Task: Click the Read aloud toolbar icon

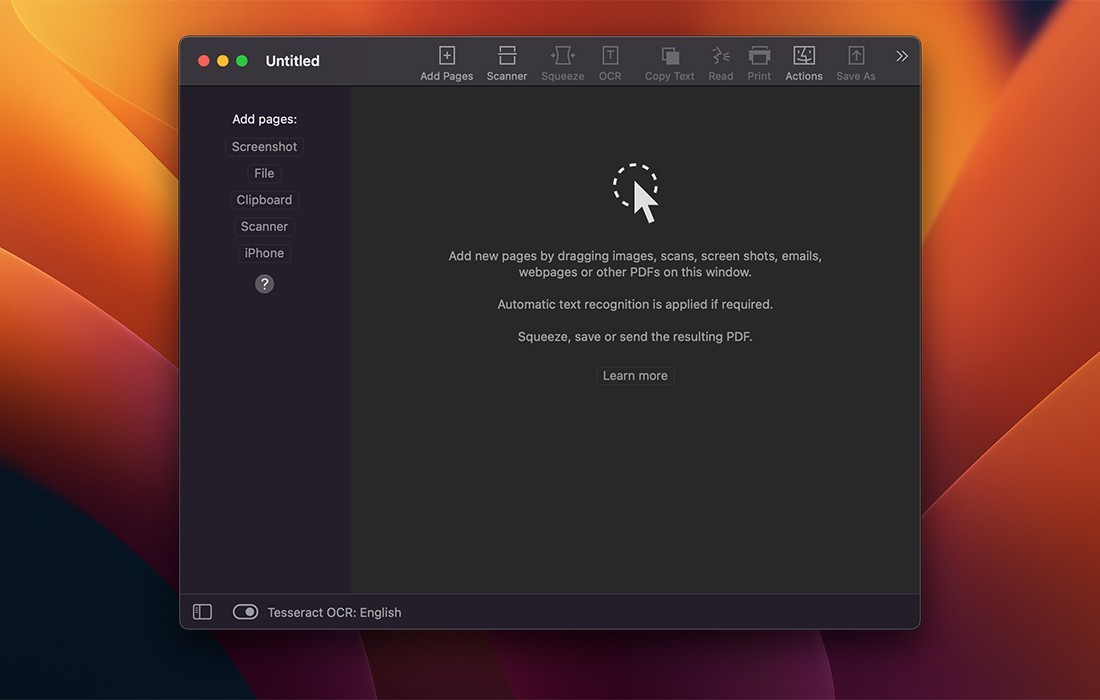Action: (720, 57)
